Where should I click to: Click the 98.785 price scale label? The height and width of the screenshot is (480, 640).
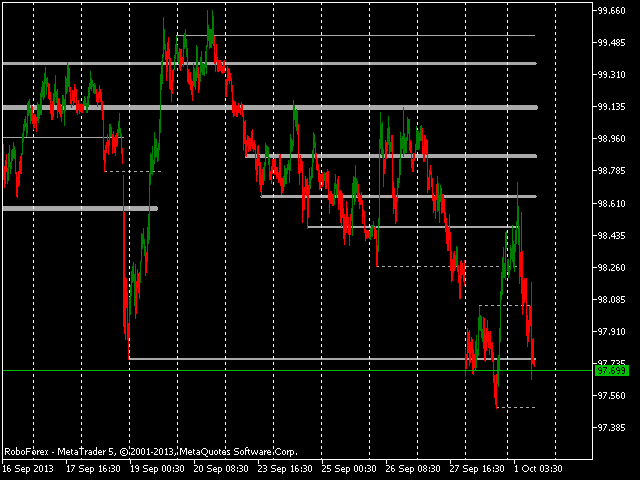click(x=611, y=171)
